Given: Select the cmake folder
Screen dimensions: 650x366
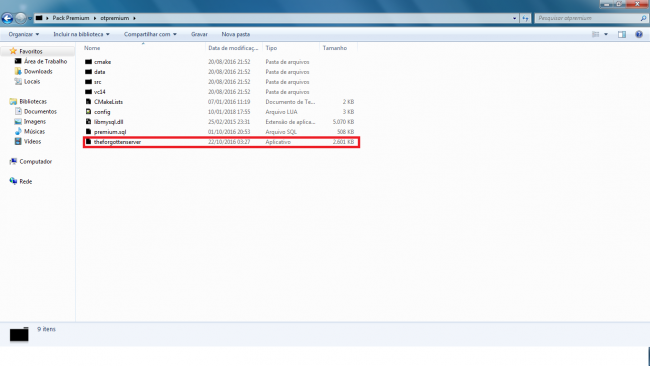Looking at the screenshot, I should 102,62.
